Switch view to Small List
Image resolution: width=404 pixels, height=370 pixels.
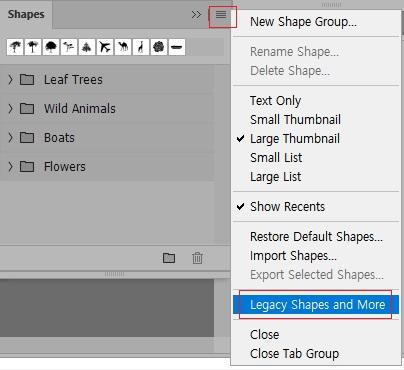pyautogui.click(x=276, y=157)
